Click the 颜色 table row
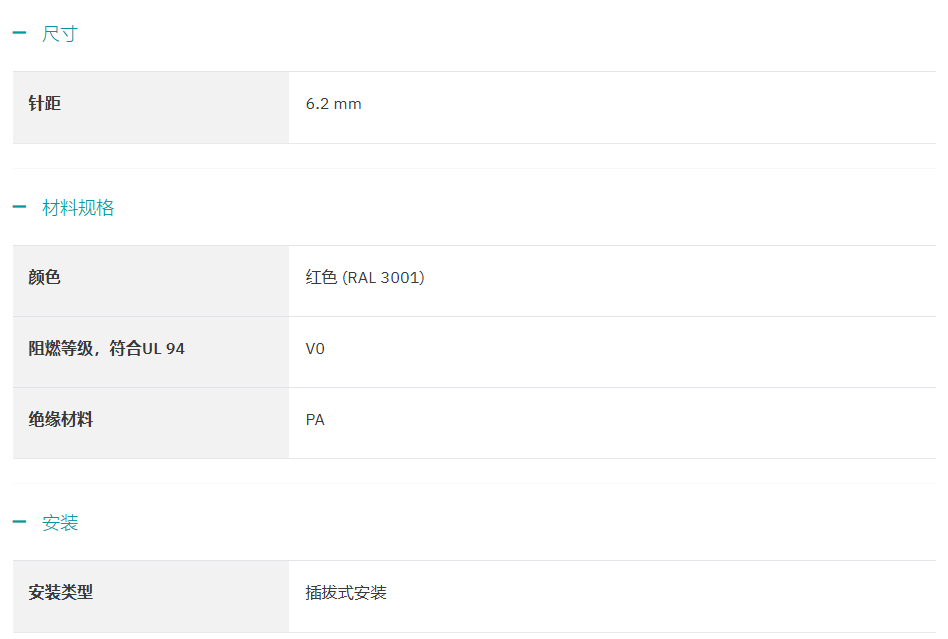948x639 pixels. click(x=600, y=281)
